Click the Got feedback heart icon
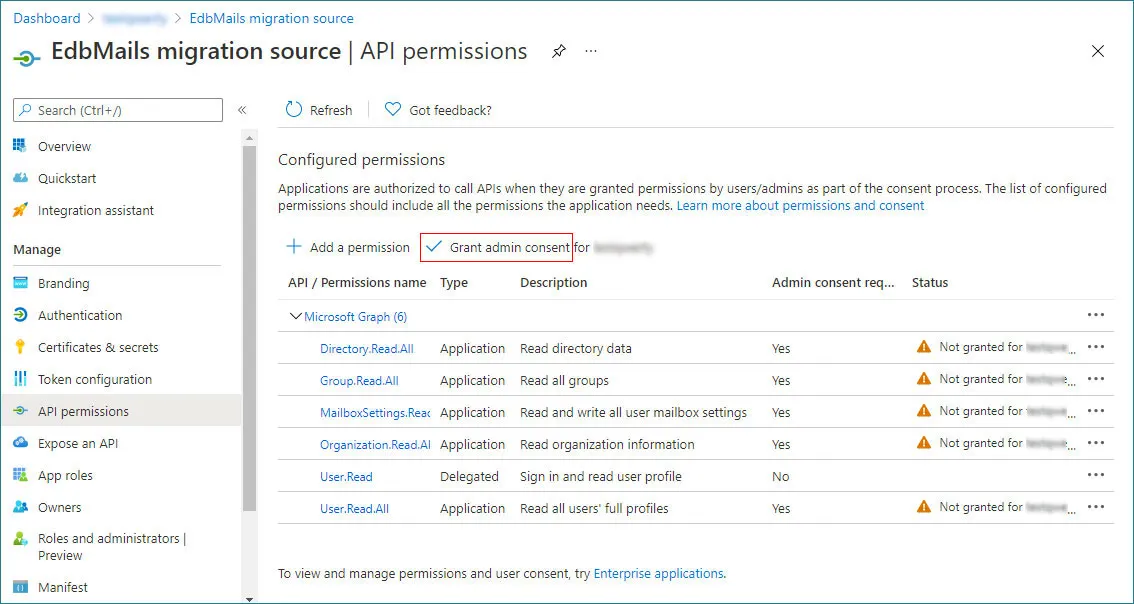The height and width of the screenshot is (604, 1134). pyautogui.click(x=392, y=109)
